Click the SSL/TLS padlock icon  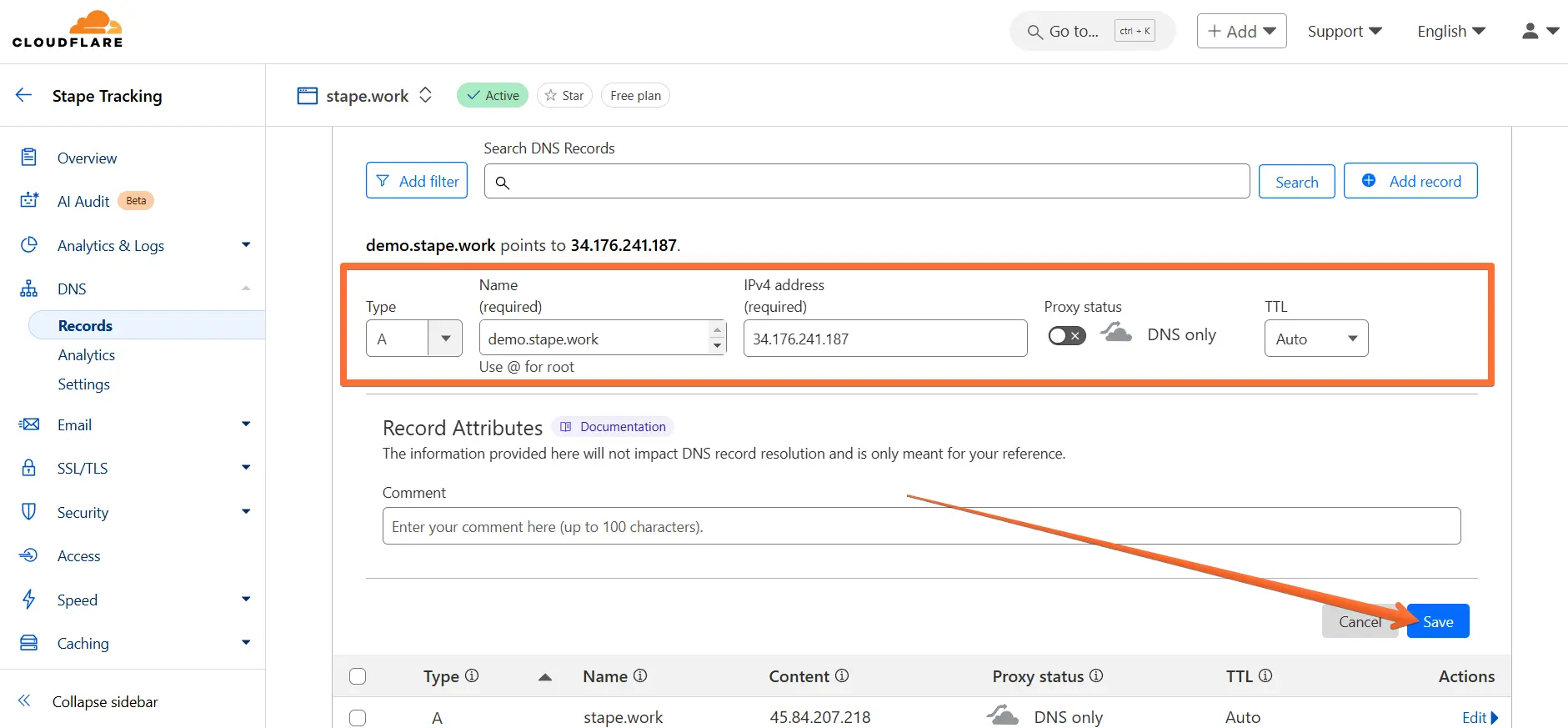[29, 467]
